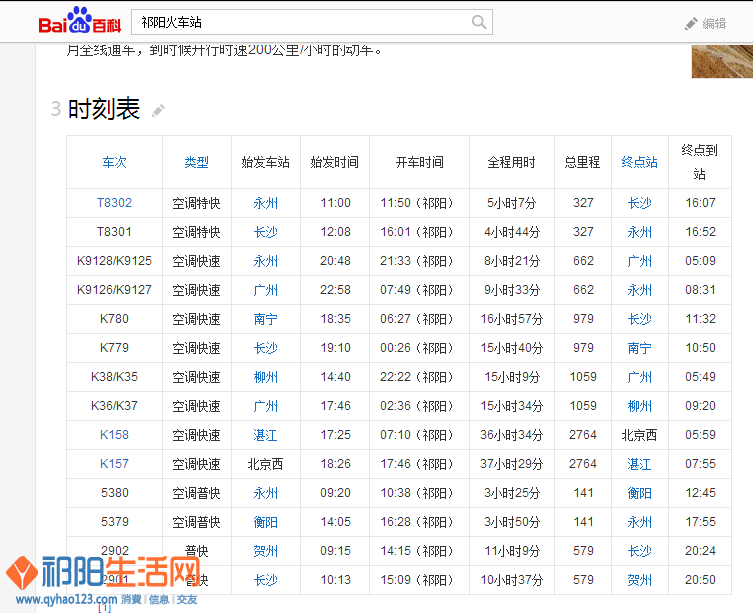
Task: Open train T8302 link
Action: pyautogui.click(x=114, y=203)
